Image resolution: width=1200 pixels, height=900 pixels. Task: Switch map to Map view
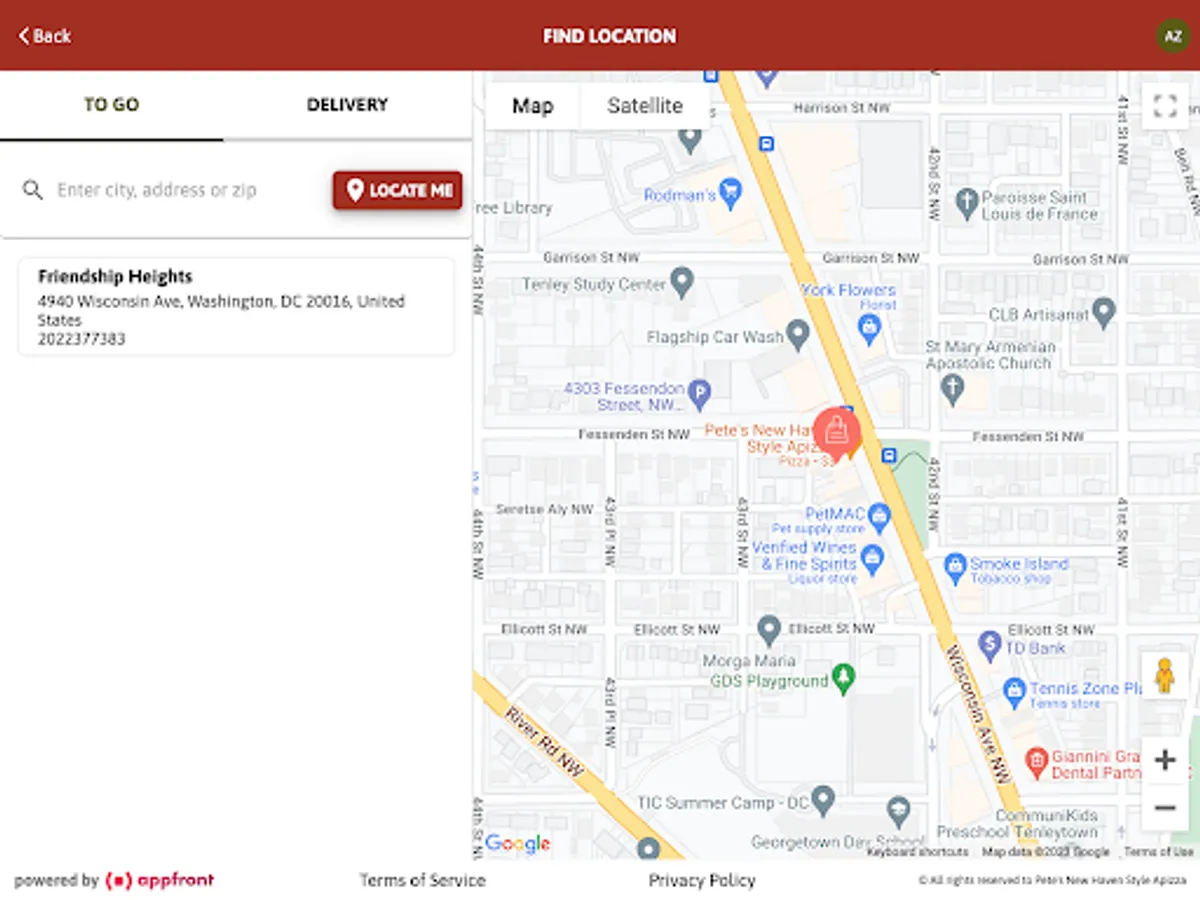click(532, 106)
